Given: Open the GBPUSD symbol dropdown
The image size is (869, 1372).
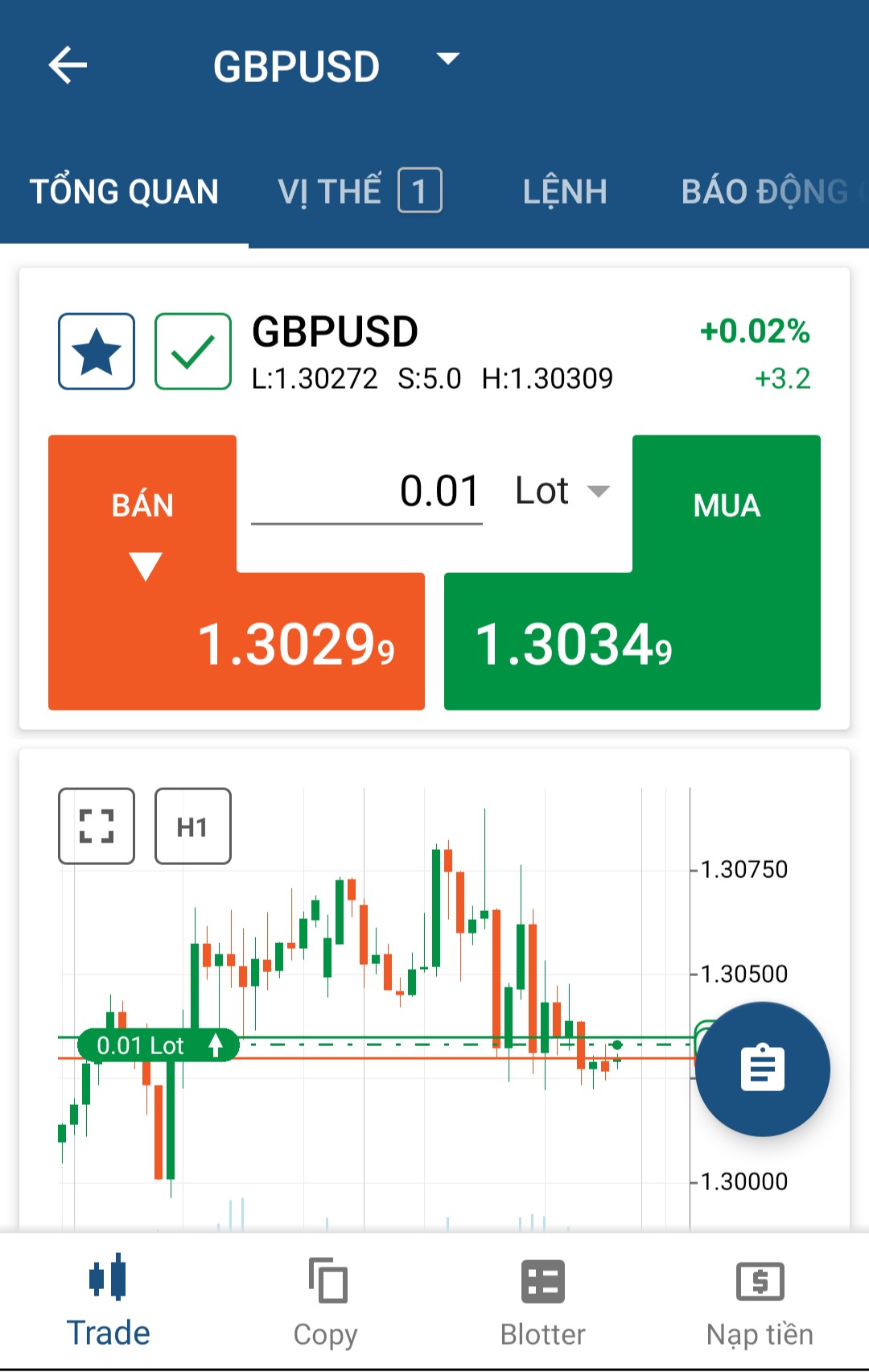Looking at the screenshot, I should click(x=447, y=60).
